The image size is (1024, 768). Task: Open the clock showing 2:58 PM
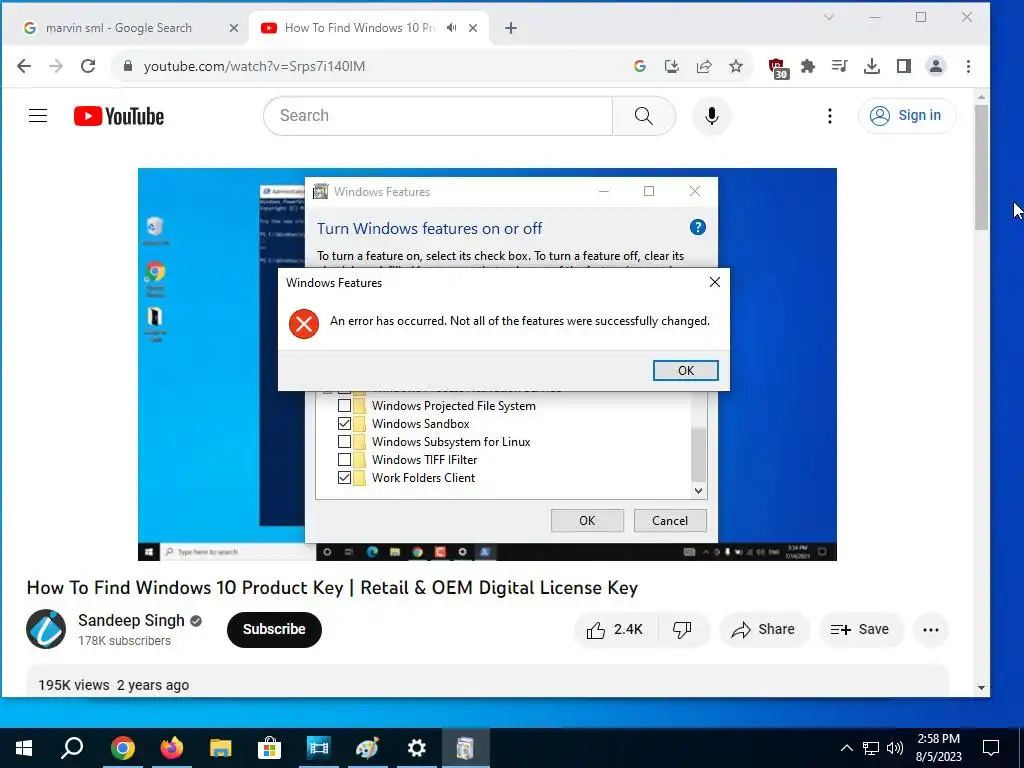pos(938,748)
